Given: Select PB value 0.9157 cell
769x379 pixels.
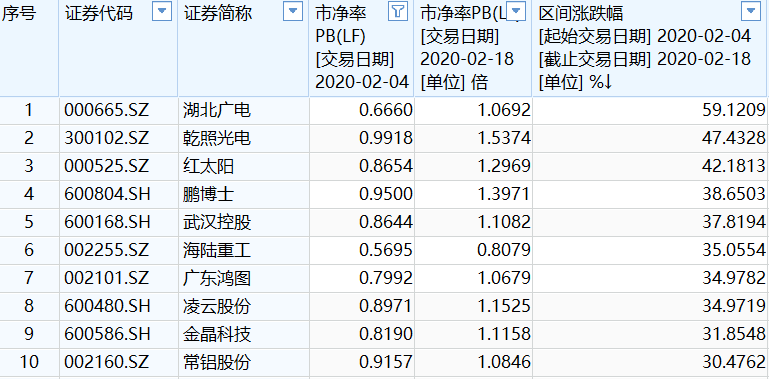Looking at the screenshot, I should [361, 362].
